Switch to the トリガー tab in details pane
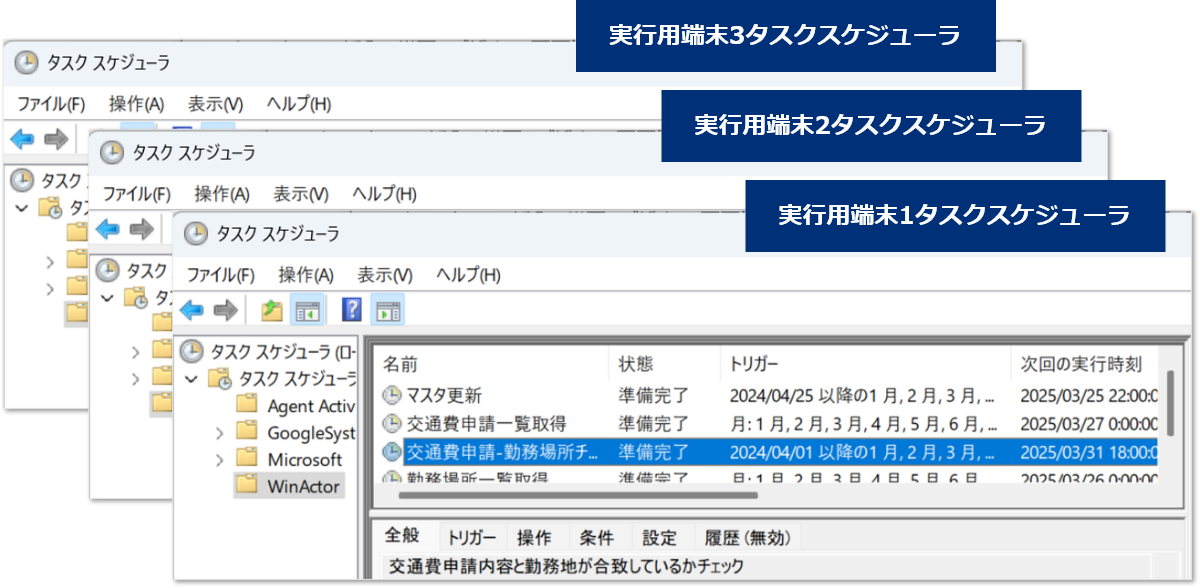 tap(471, 537)
